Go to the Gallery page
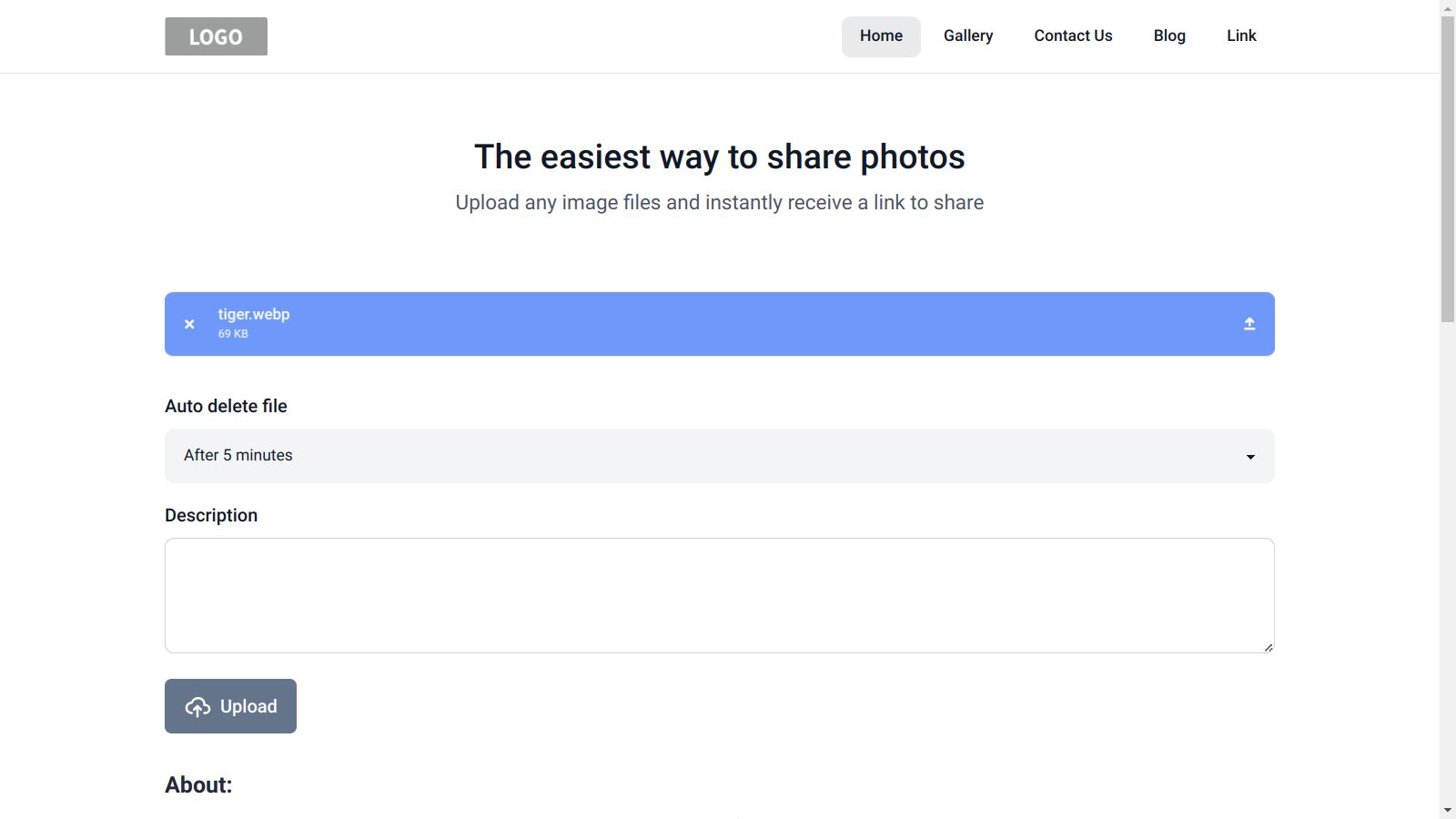This screenshot has width=1456, height=819. (x=968, y=36)
